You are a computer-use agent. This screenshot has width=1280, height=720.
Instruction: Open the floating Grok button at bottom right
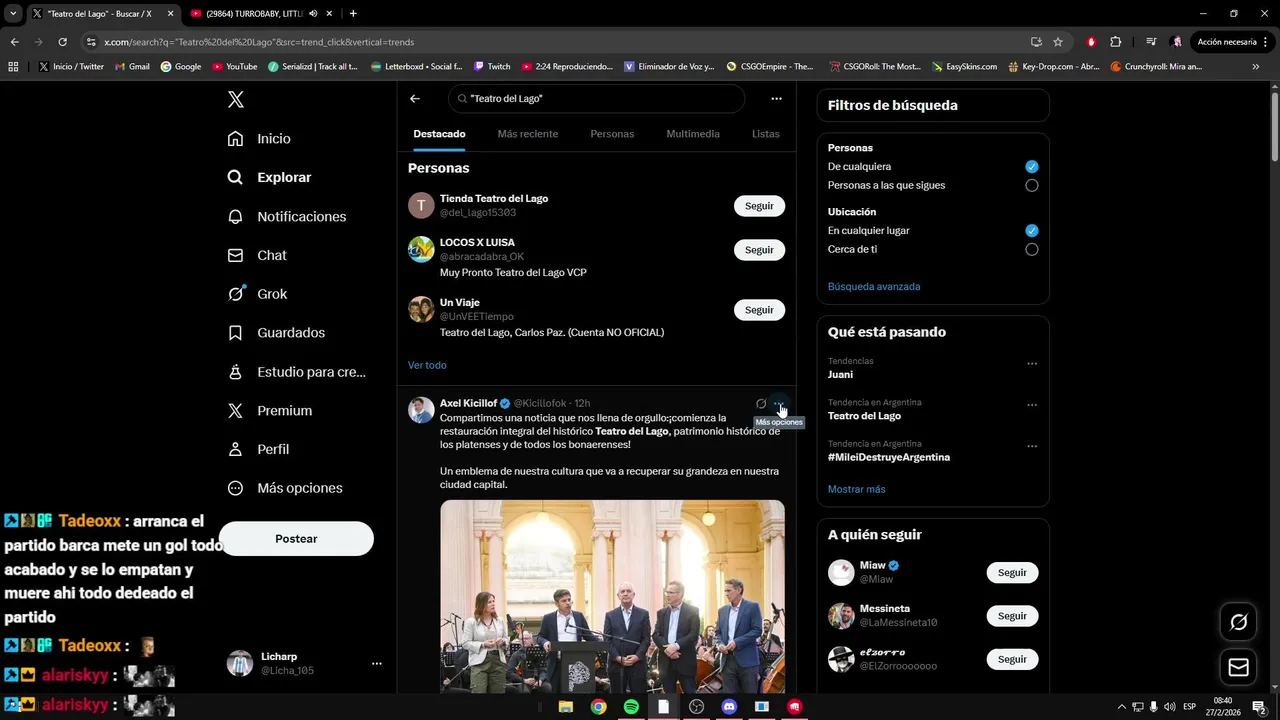click(1238, 622)
